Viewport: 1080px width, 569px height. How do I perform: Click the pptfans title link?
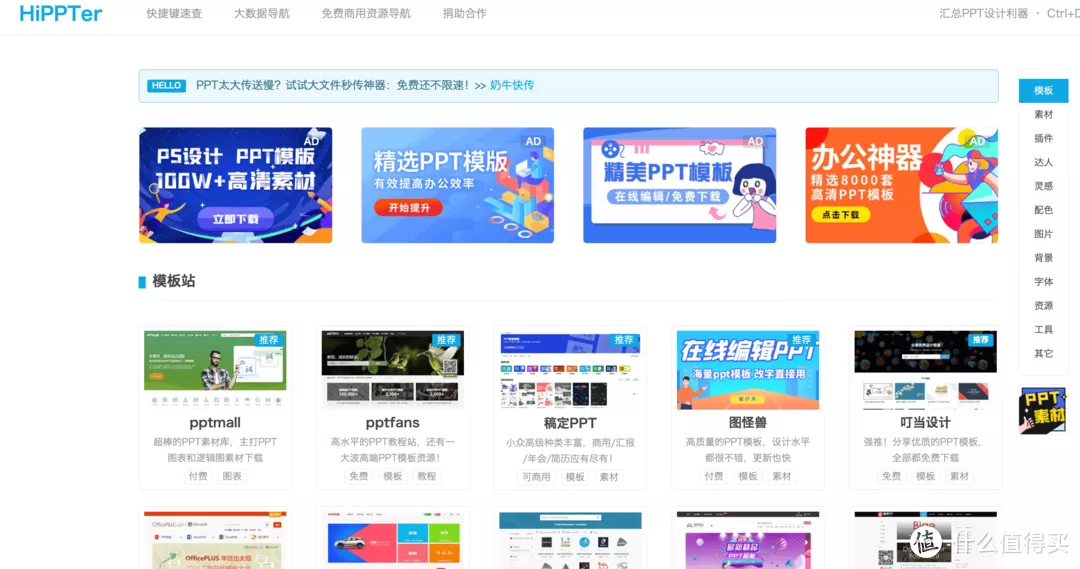pyautogui.click(x=393, y=422)
